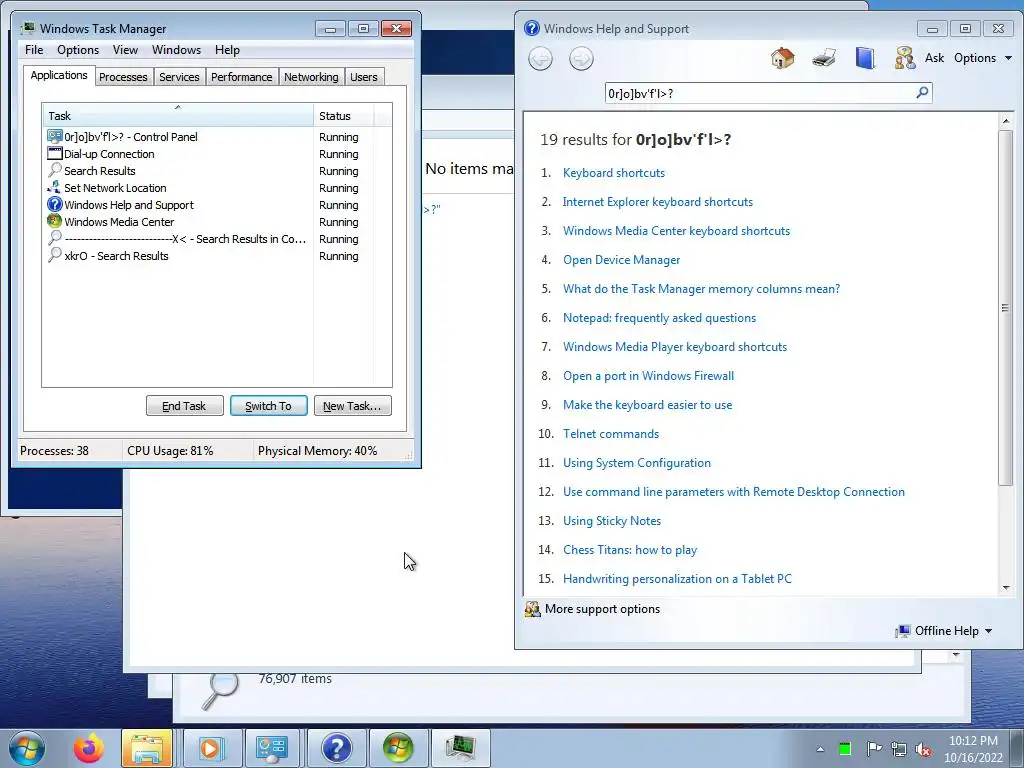Click the CPU Usage: 81% status text
The height and width of the screenshot is (768, 1024).
(x=170, y=451)
